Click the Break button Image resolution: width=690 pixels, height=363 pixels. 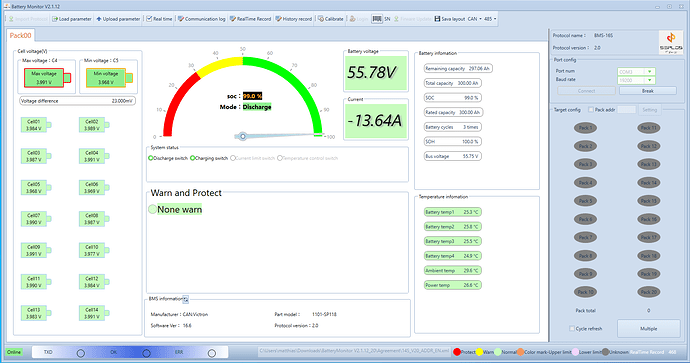point(648,91)
